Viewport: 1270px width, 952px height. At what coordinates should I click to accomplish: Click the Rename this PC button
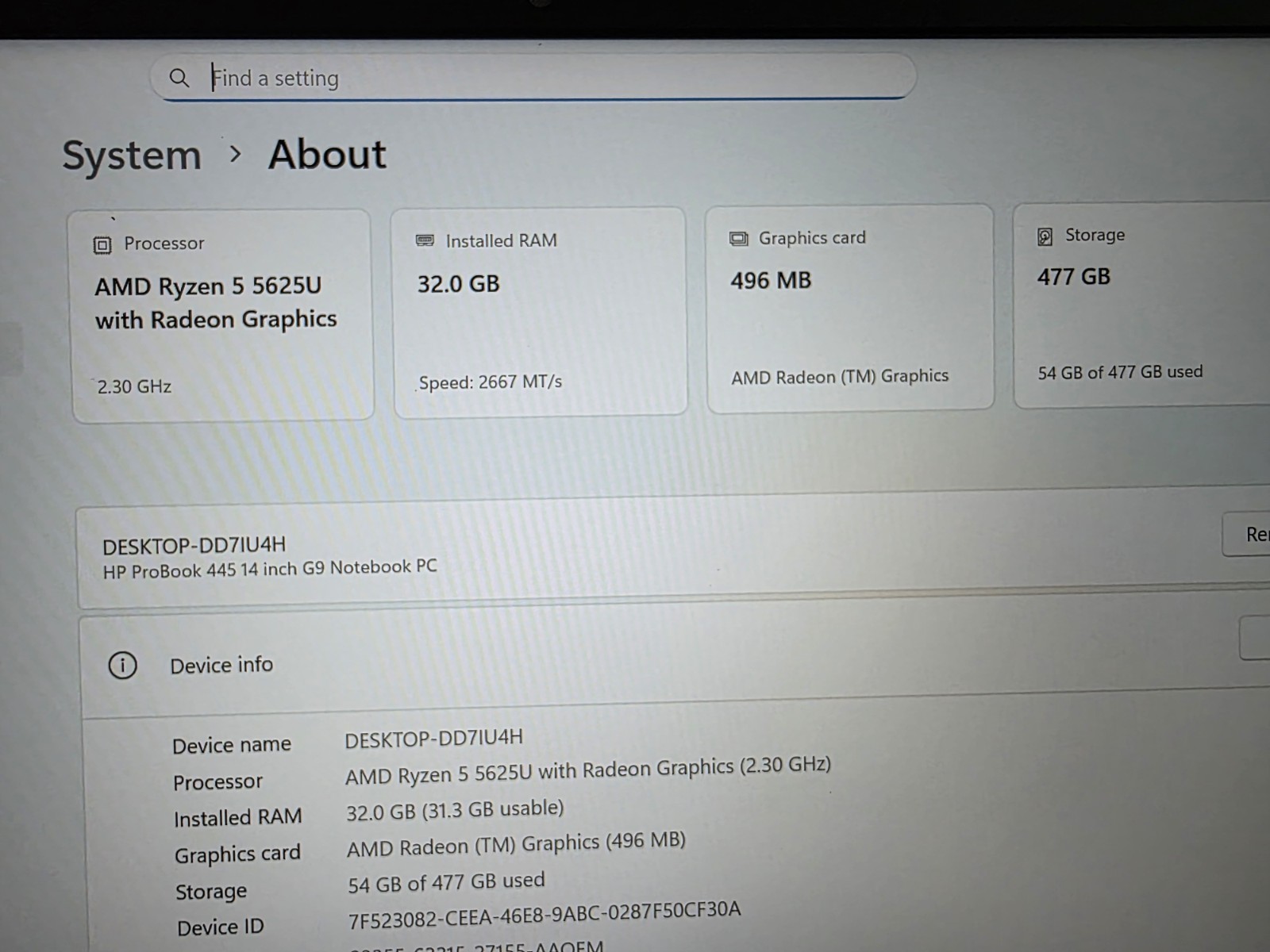1246,534
